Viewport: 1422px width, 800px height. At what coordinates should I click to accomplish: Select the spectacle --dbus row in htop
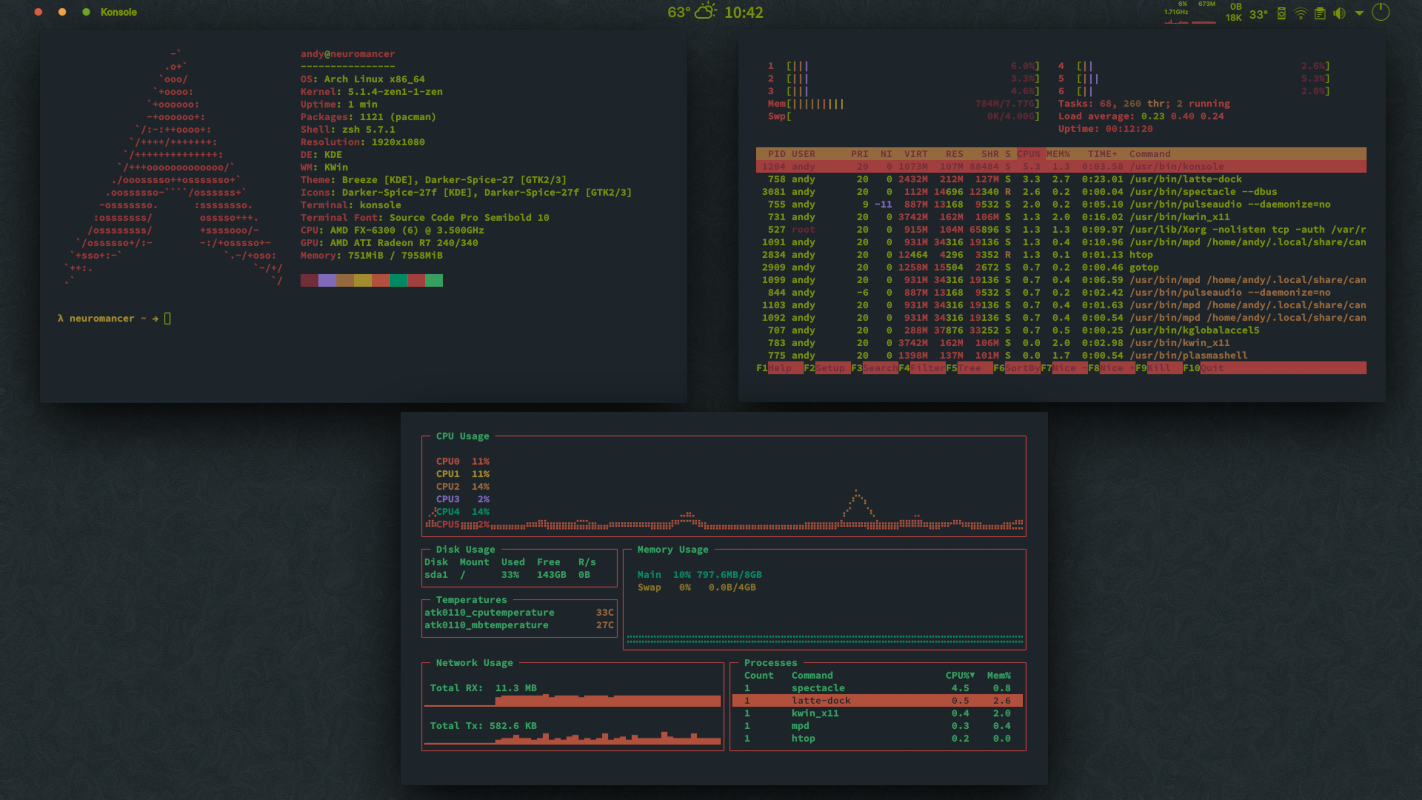tap(1061, 192)
